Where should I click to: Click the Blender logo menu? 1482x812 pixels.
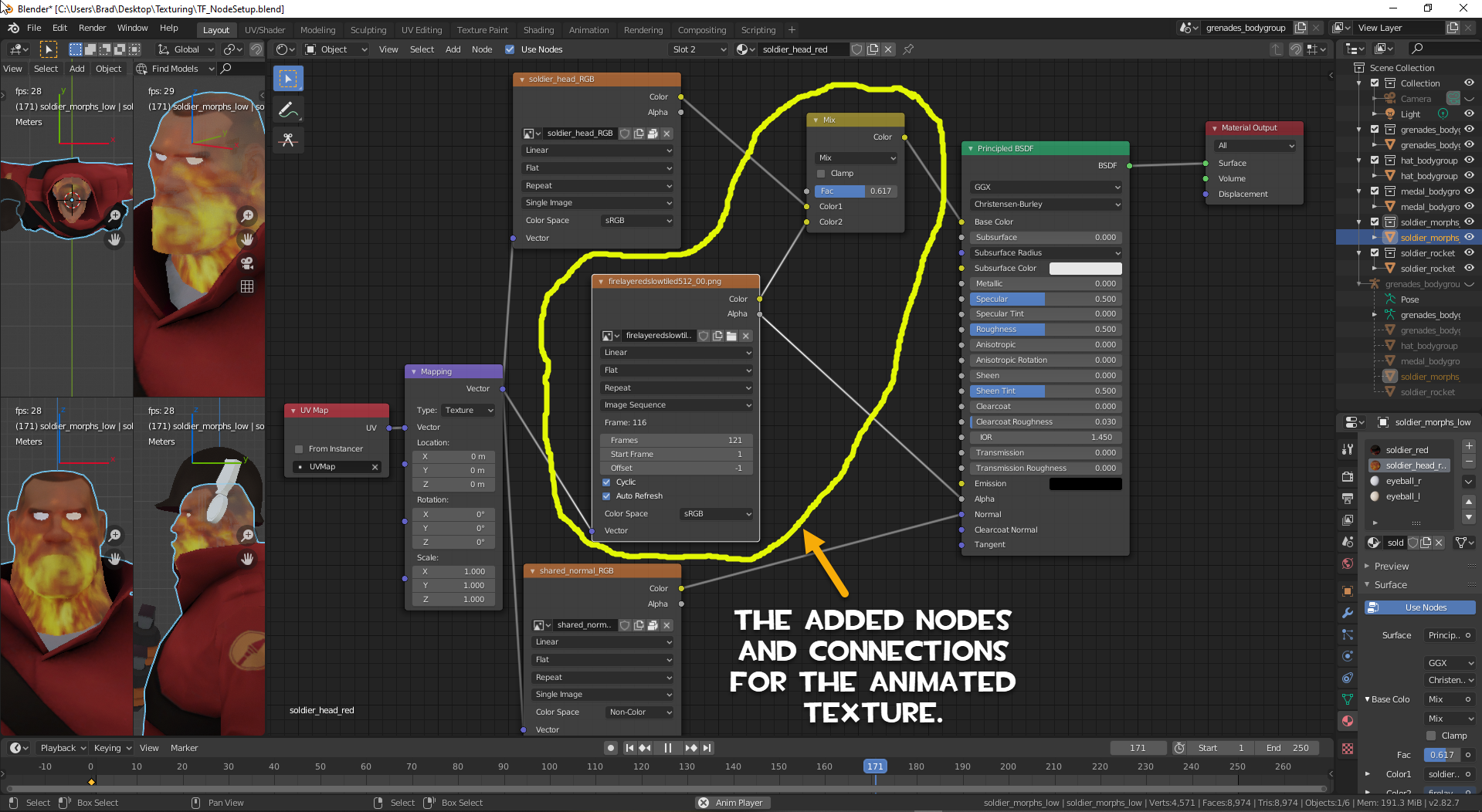pyautogui.click(x=13, y=28)
